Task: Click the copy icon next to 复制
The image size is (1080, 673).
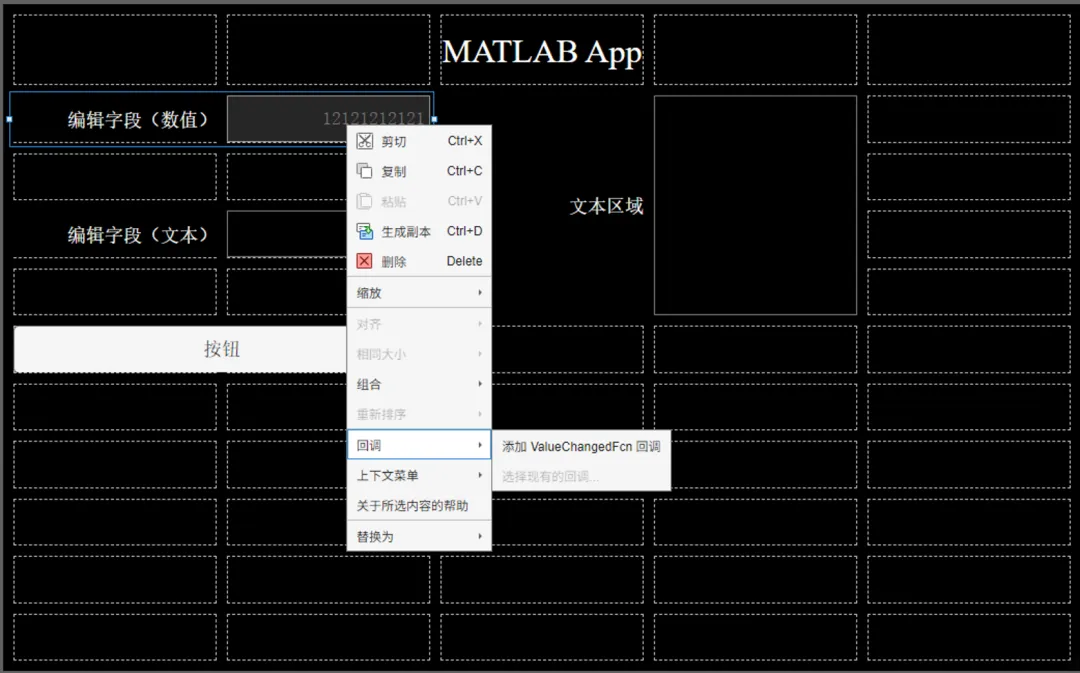Action: 364,171
